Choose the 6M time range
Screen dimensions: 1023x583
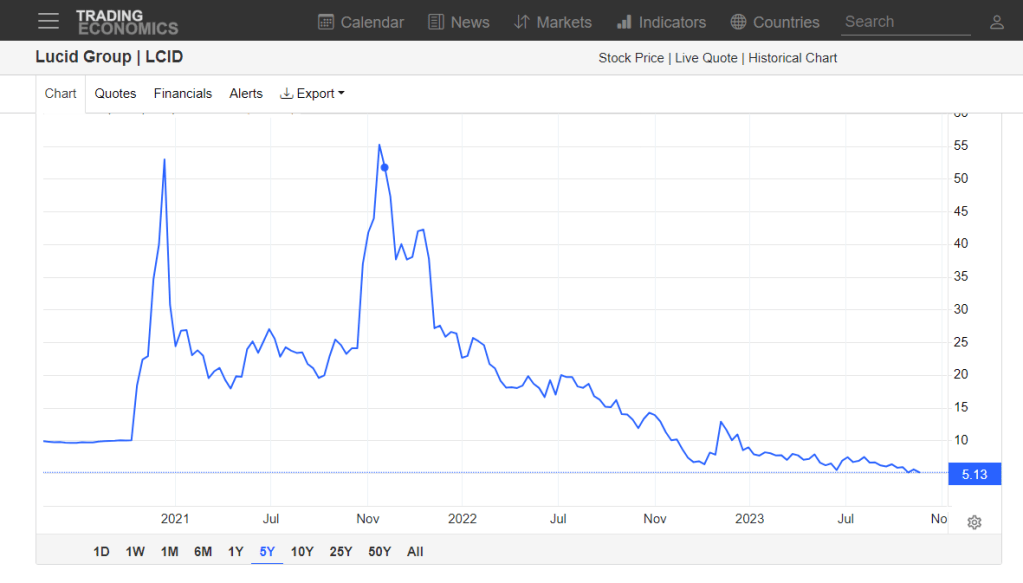(x=202, y=551)
